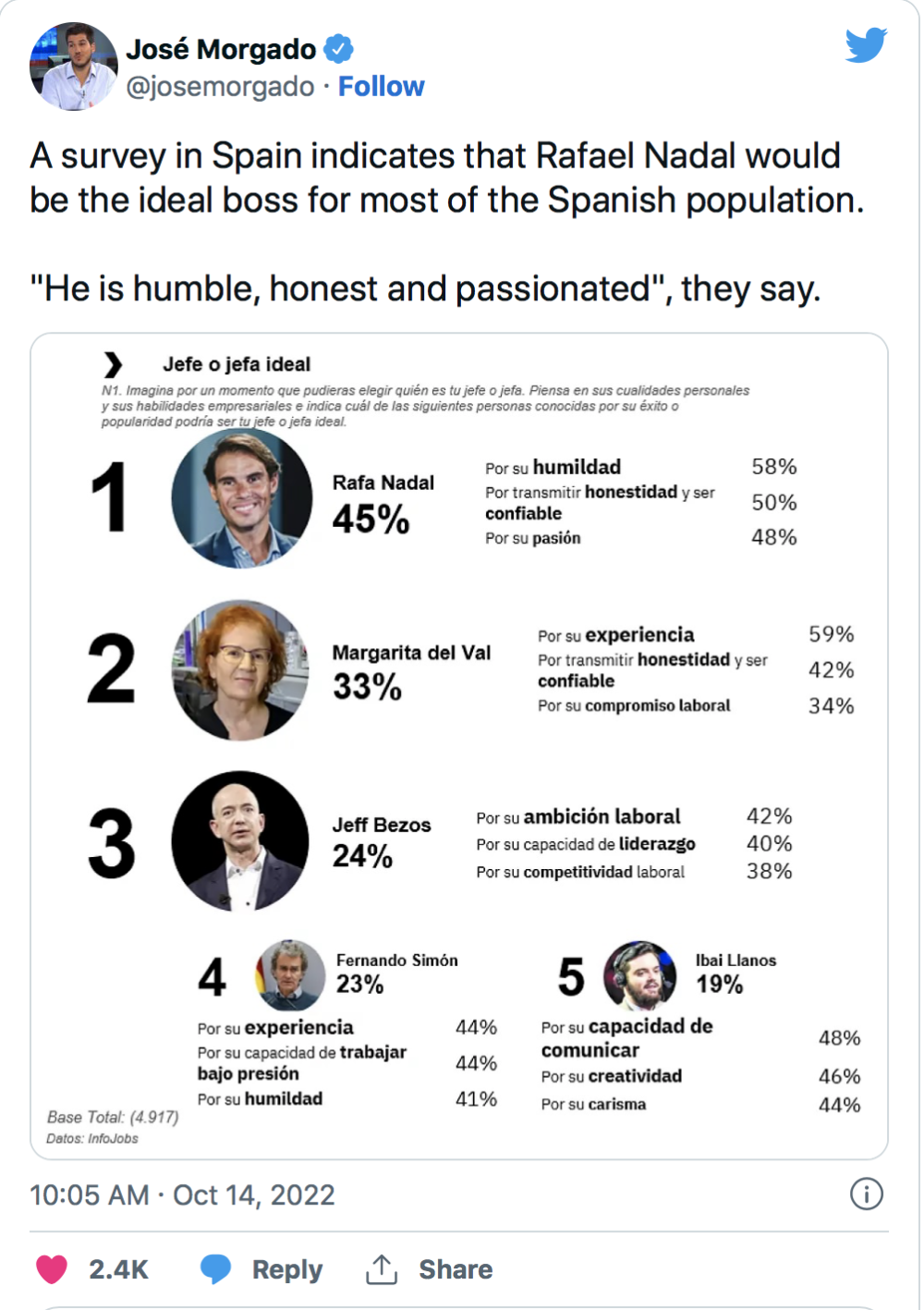The width and height of the screenshot is (924, 1310).
Task: Follow @josemorgado
Action: (x=381, y=86)
